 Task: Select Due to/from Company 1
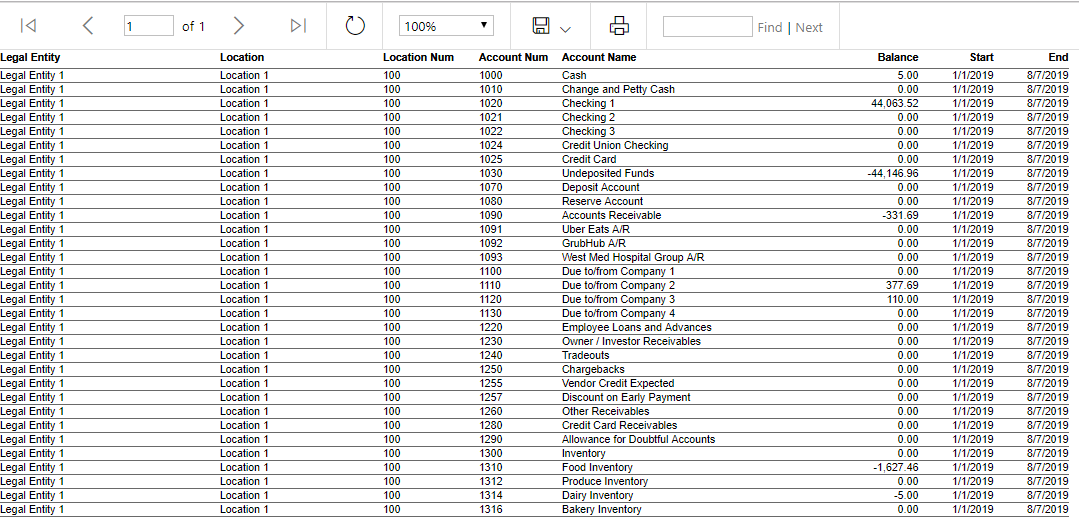(x=619, y=271)
